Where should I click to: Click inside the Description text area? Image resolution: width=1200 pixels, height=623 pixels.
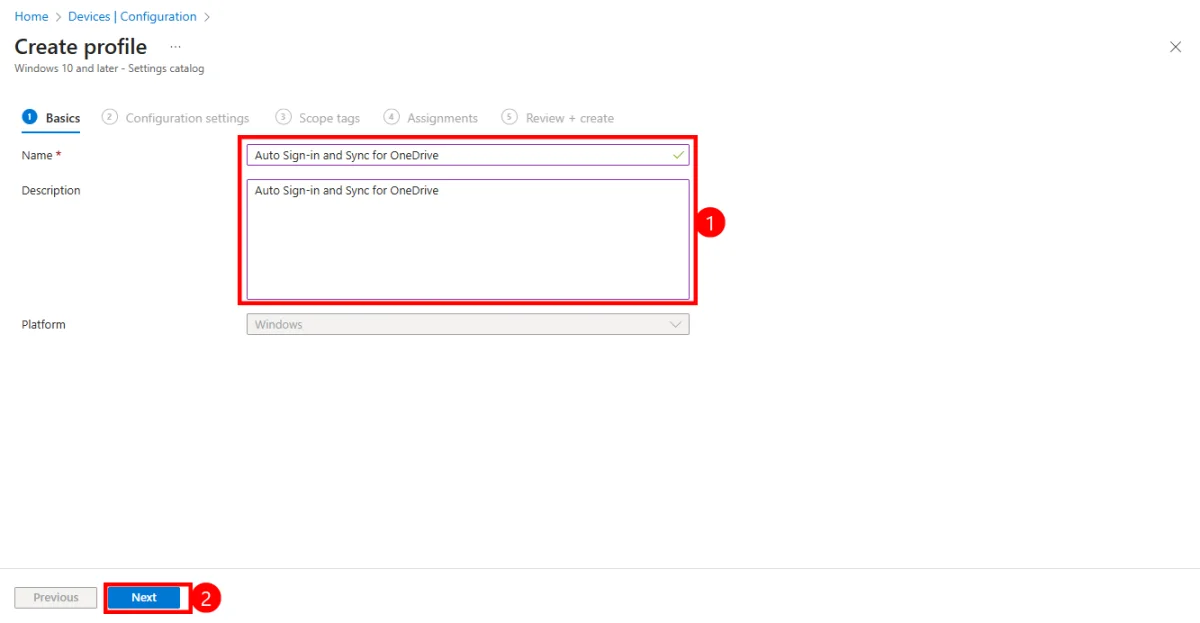pyautogui.click(x=467, y=240)
